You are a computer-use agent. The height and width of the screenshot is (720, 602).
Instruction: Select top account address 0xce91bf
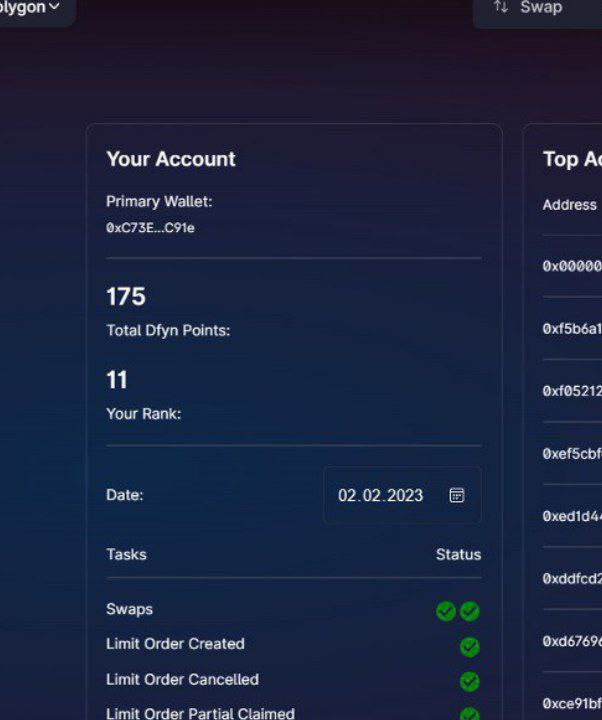point(572,703)
